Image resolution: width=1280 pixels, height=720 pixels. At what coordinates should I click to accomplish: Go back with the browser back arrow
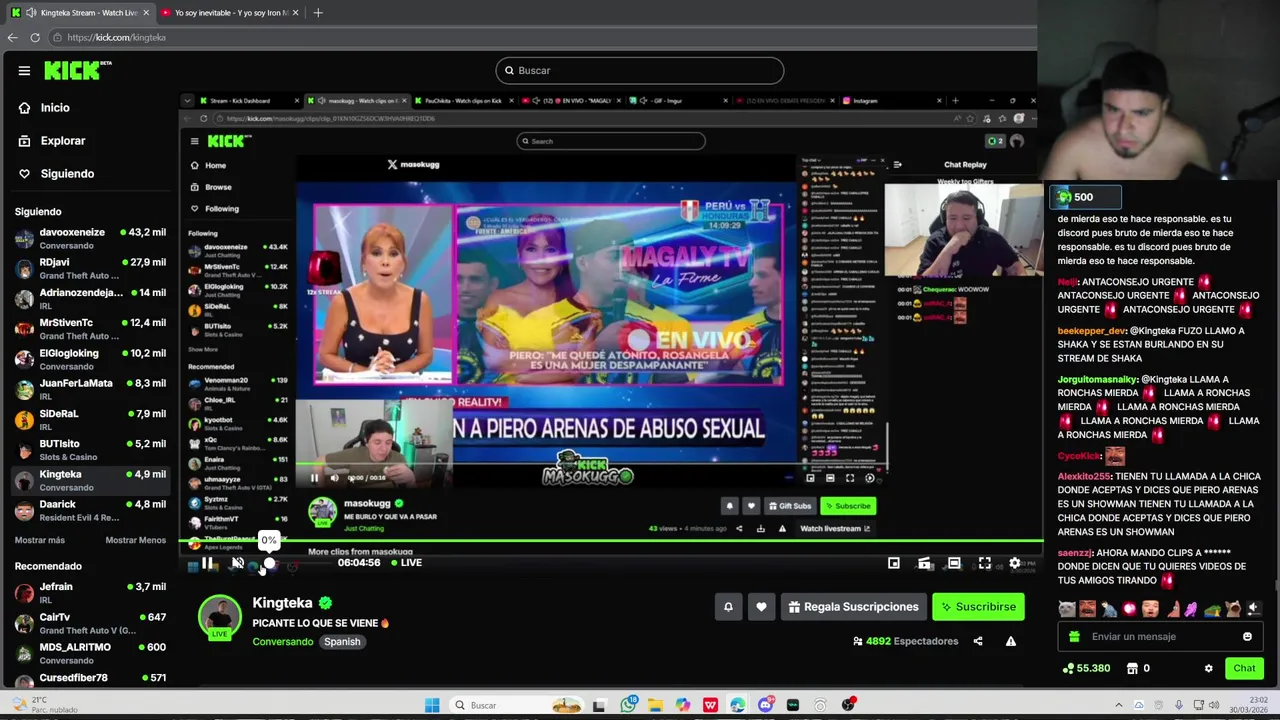coord(12,38)
